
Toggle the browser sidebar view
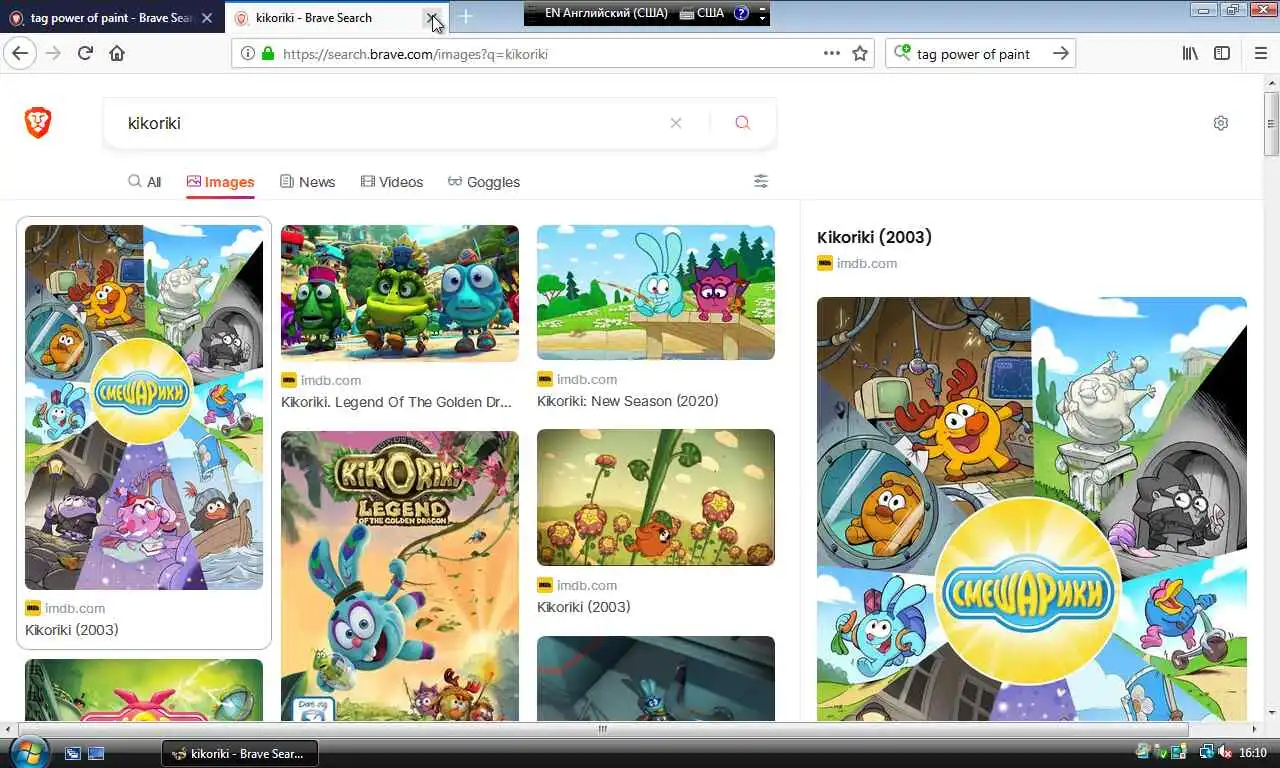point(1222,53)
